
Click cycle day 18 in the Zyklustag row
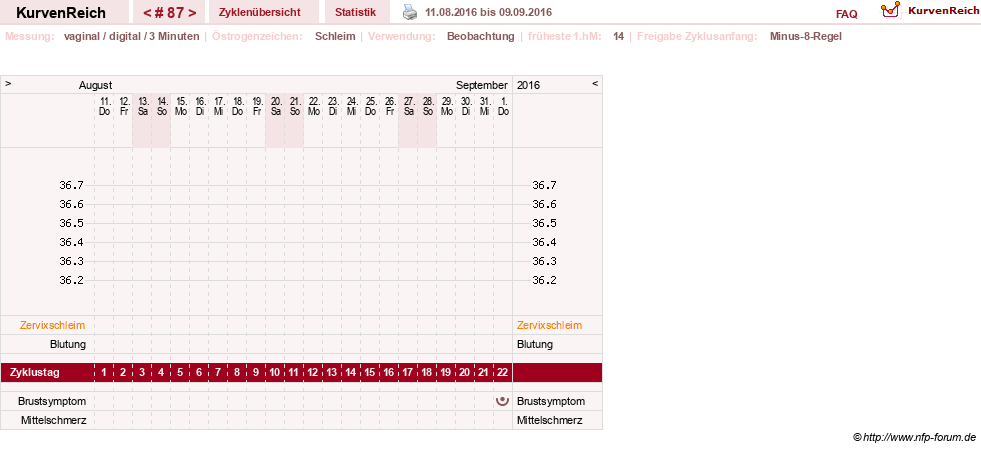click(427, 373)
